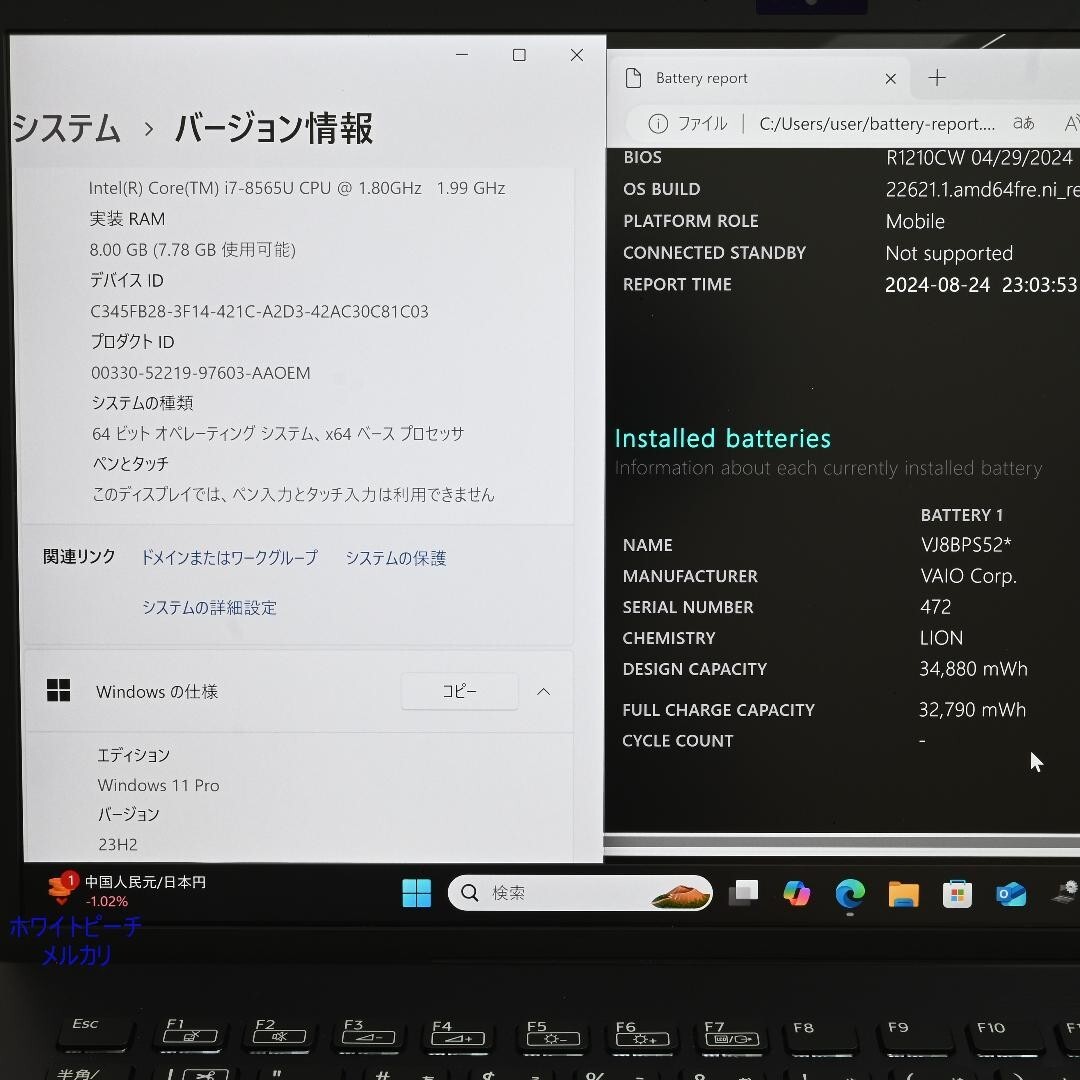Select the Battery report tab
Image resolution: width=1080 pixels, height=1080 pixels.
click(x=759, y=78)
